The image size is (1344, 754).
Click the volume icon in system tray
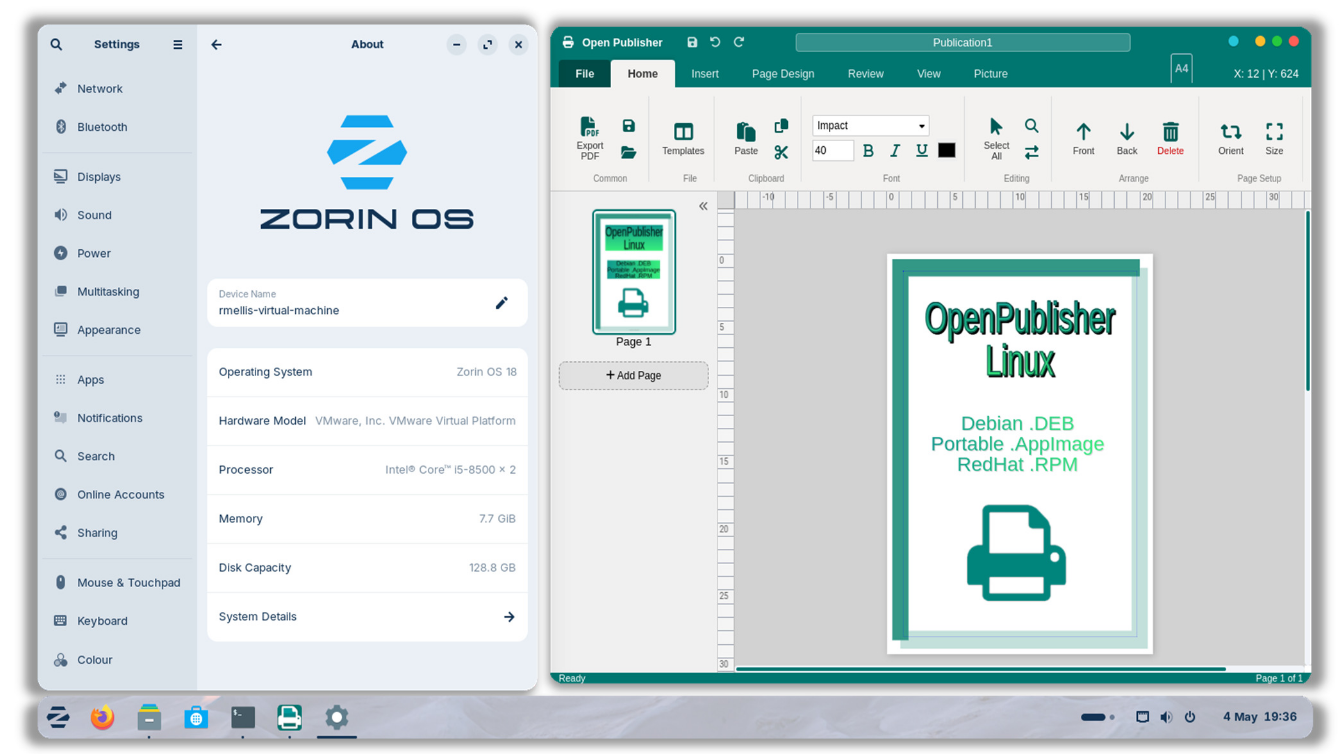pos(1166,717)
